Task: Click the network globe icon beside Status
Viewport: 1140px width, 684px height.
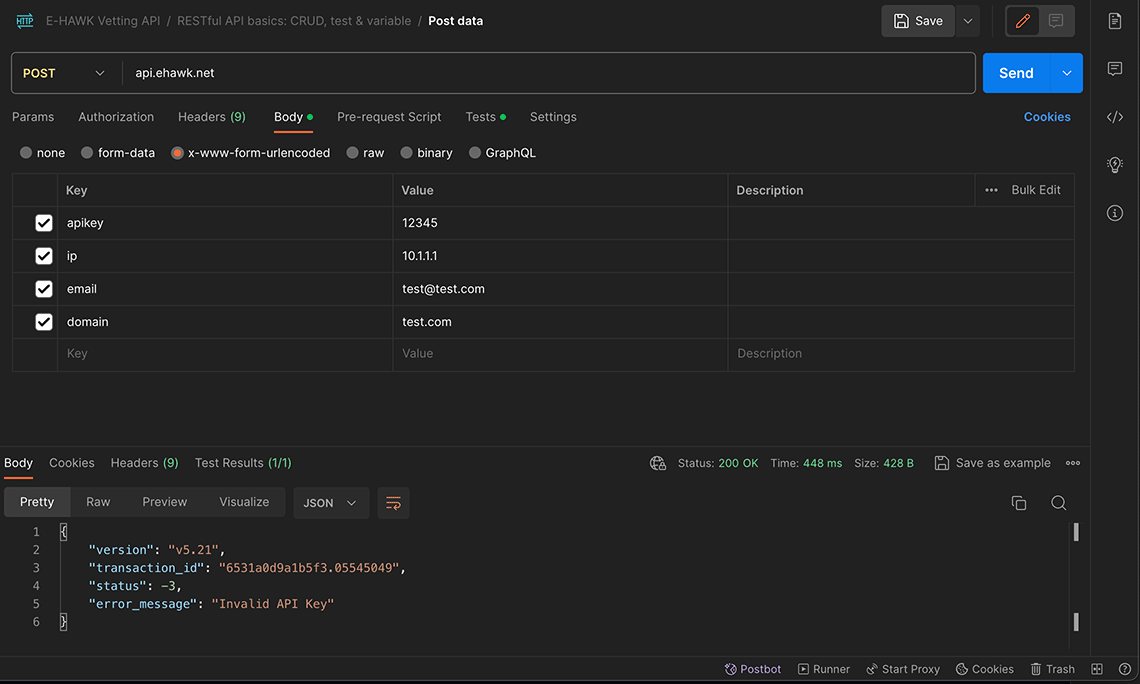Action: (657, 463)
